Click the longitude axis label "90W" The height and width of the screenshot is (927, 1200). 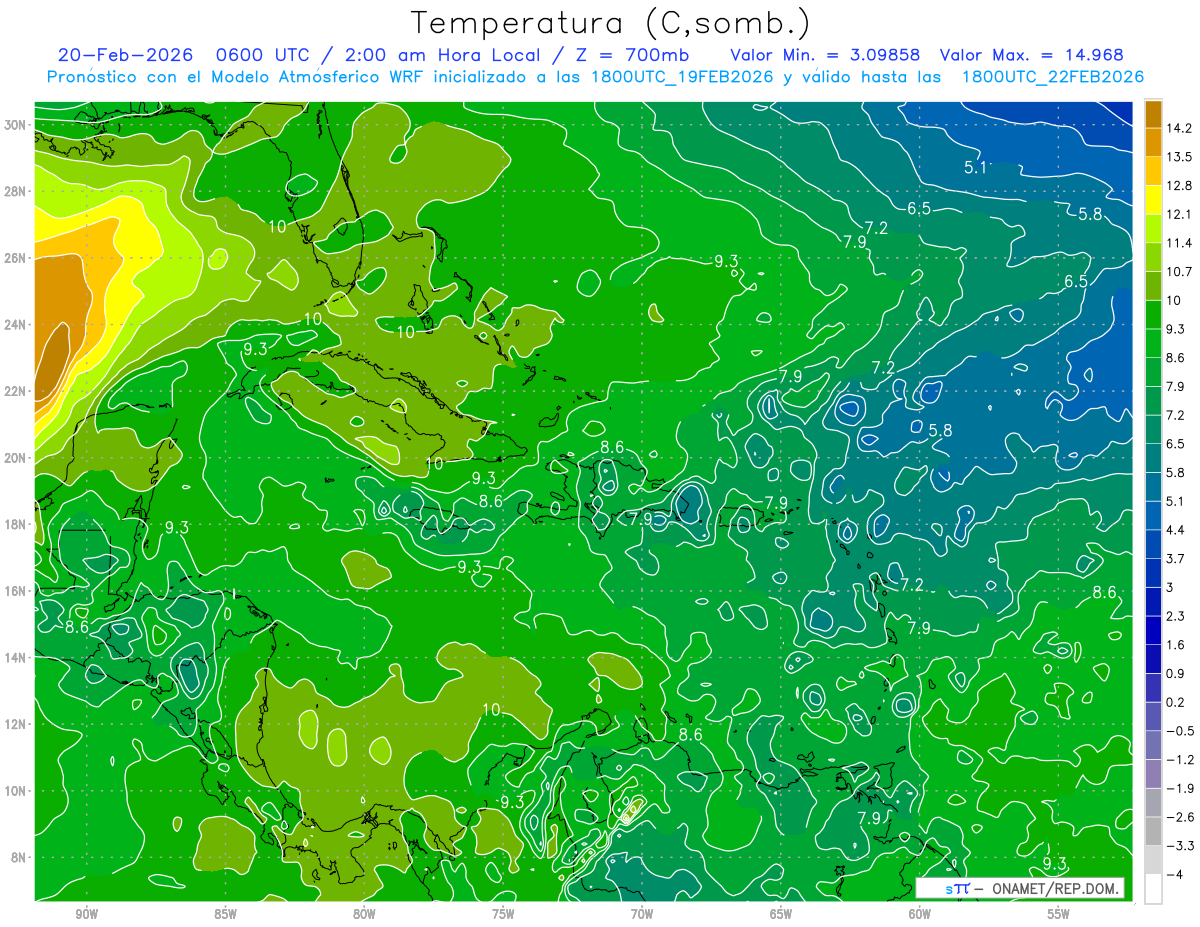pyautogui.click(x=86, y=914)
